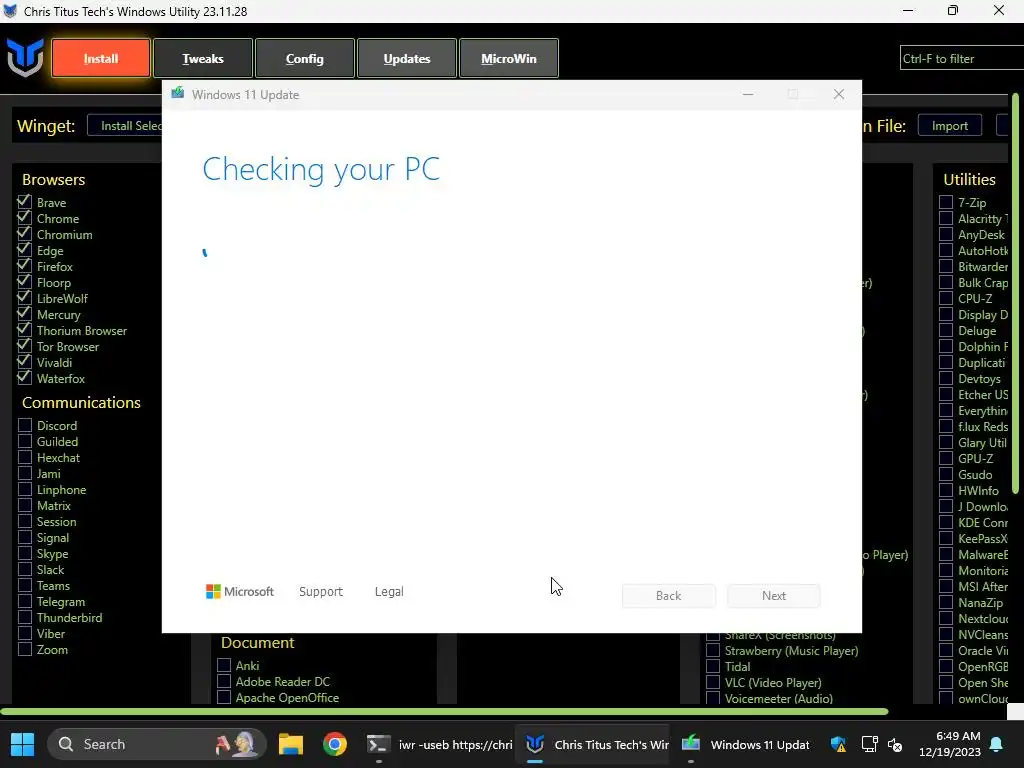Image resolution: width=1024 pixels, height=768 pixels.
Task: Check the Telegram checkbox
Action: click(x=25, y=601)
